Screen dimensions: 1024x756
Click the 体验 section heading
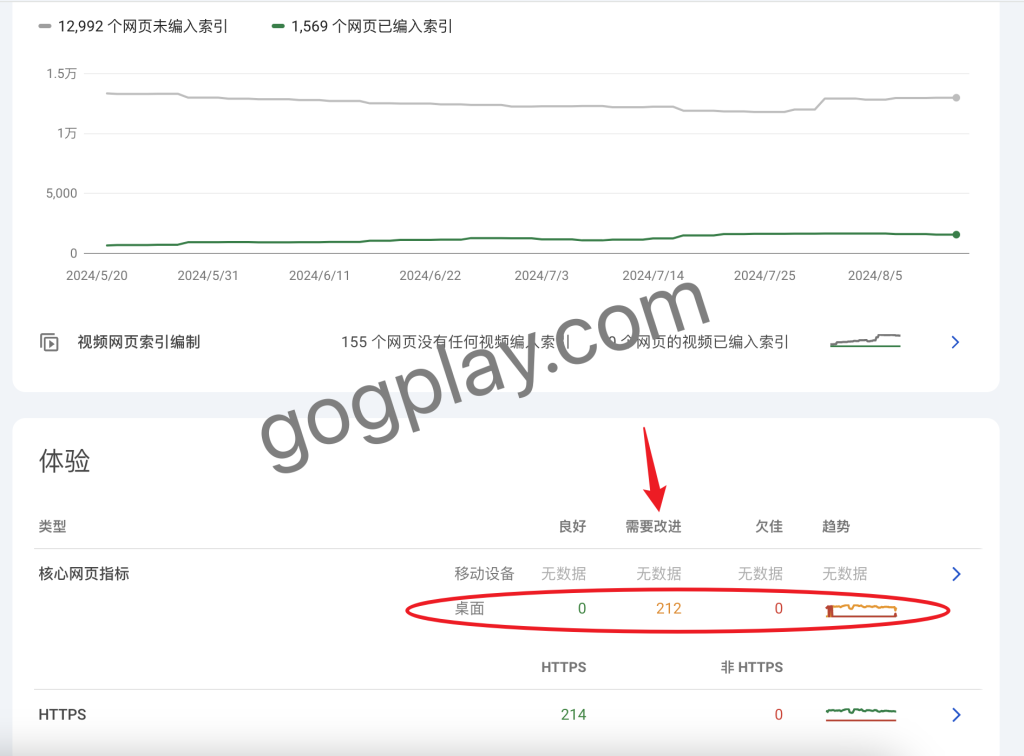click(x=64, y=461)
